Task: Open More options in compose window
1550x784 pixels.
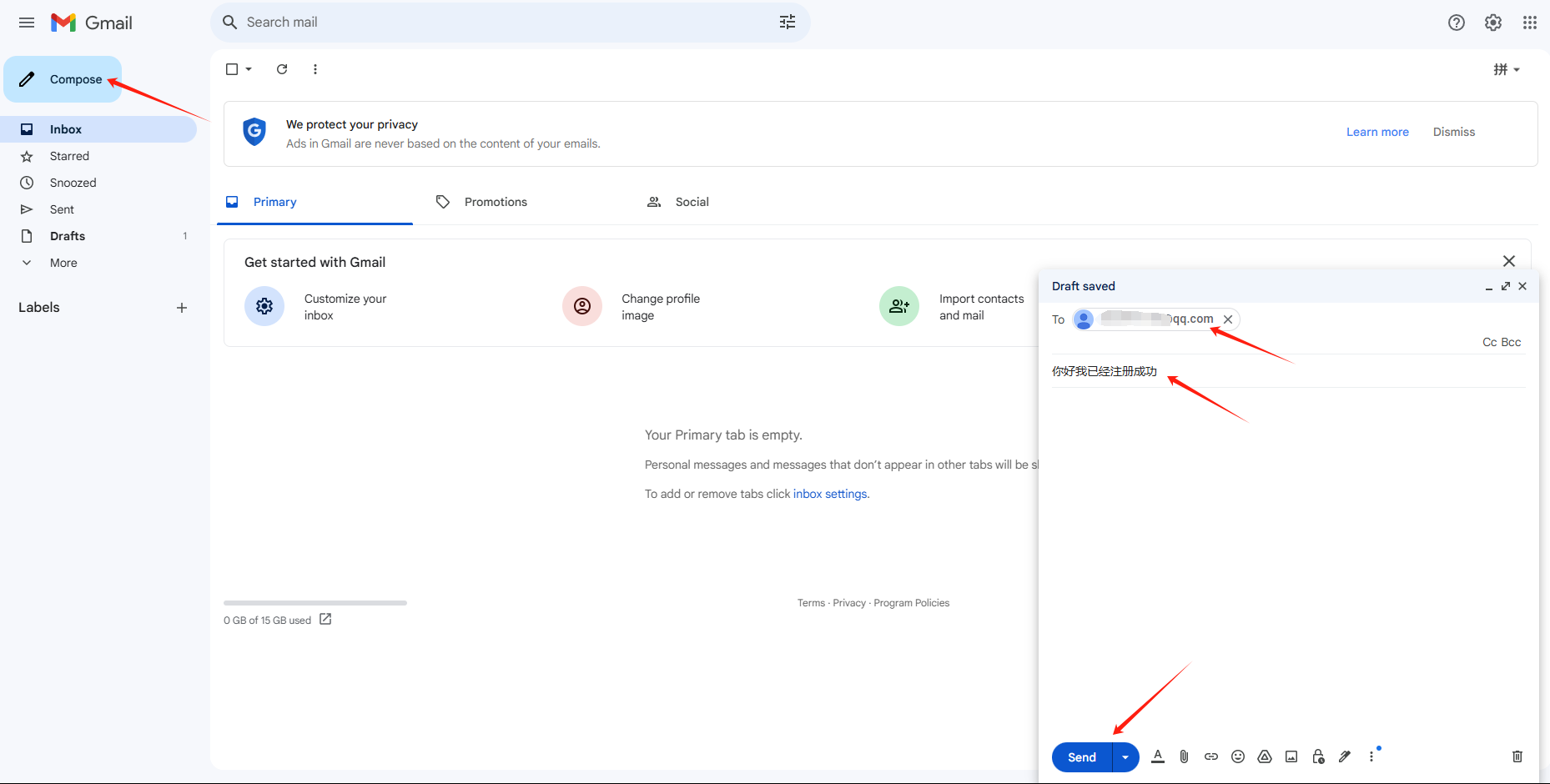Action: pyautogui.click(x=1371, y=756)
